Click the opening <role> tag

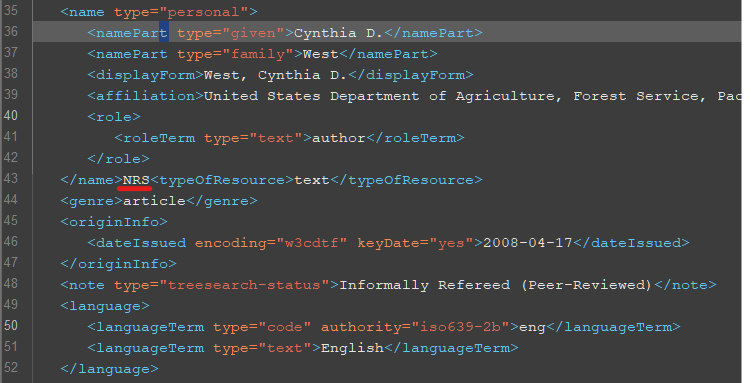[114, 117]
